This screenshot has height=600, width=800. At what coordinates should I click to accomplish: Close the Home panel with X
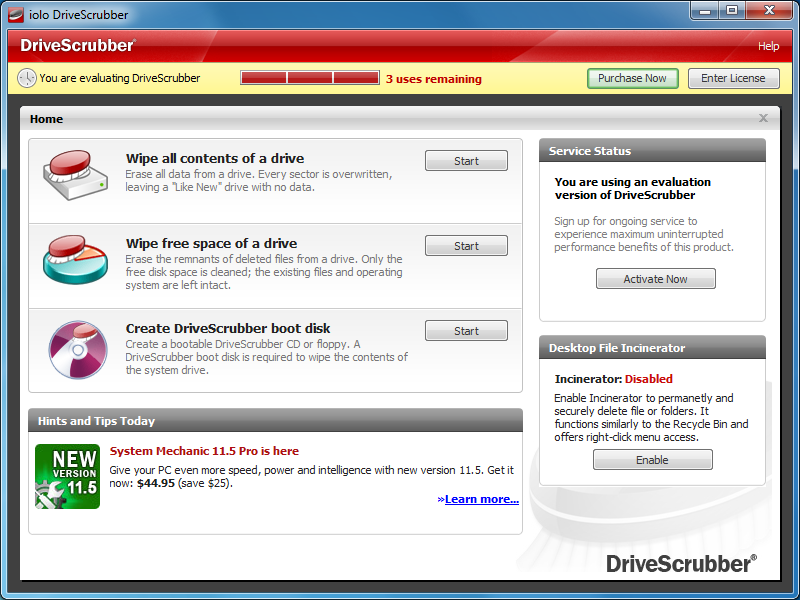(x=763, y=118)
